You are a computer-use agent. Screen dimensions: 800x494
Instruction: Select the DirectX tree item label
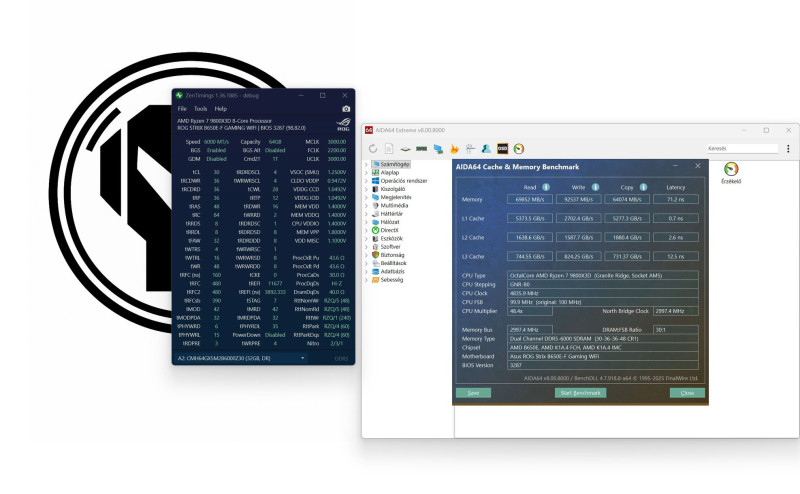(389, 230)
